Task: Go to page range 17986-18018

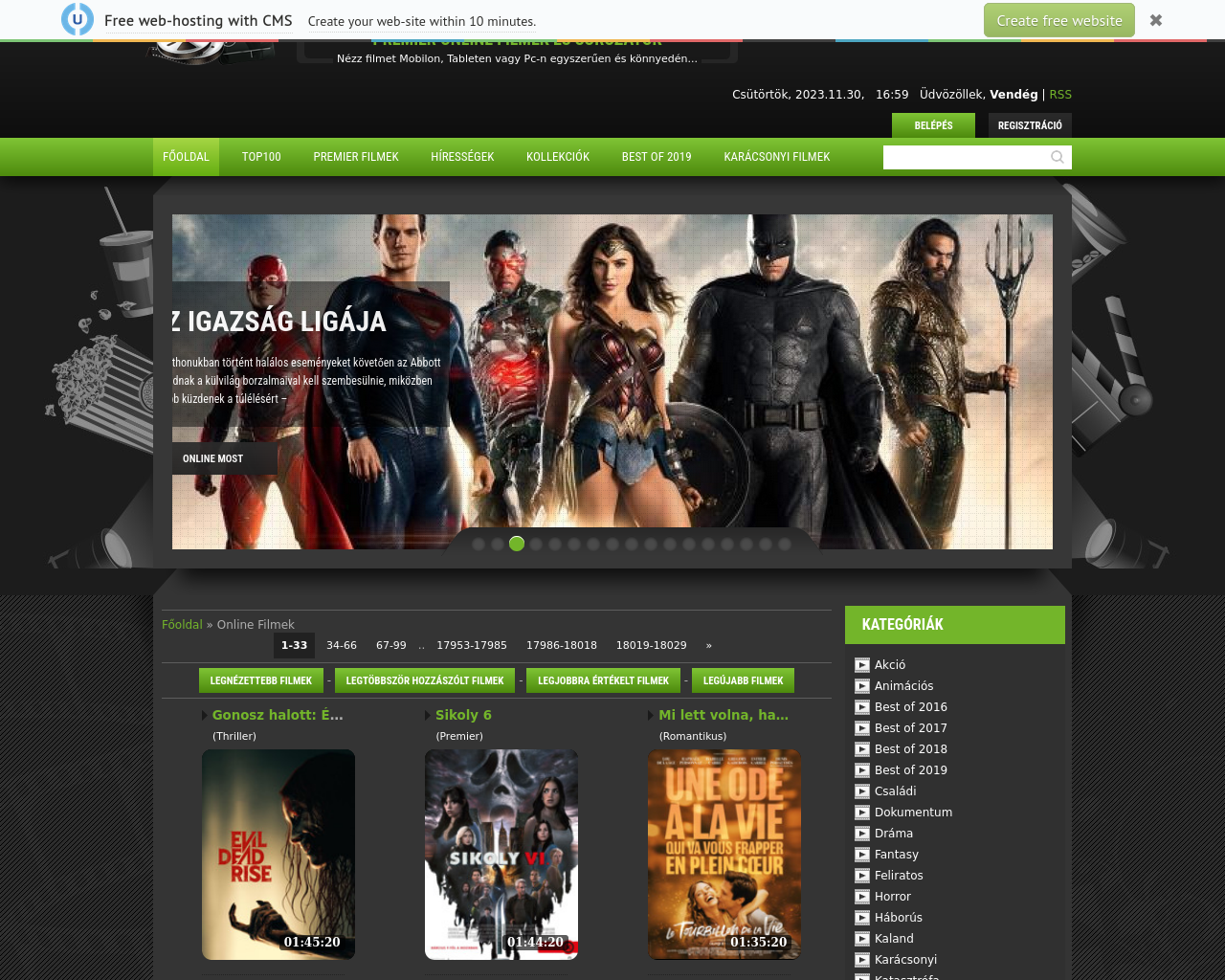Action: [562, 645]
